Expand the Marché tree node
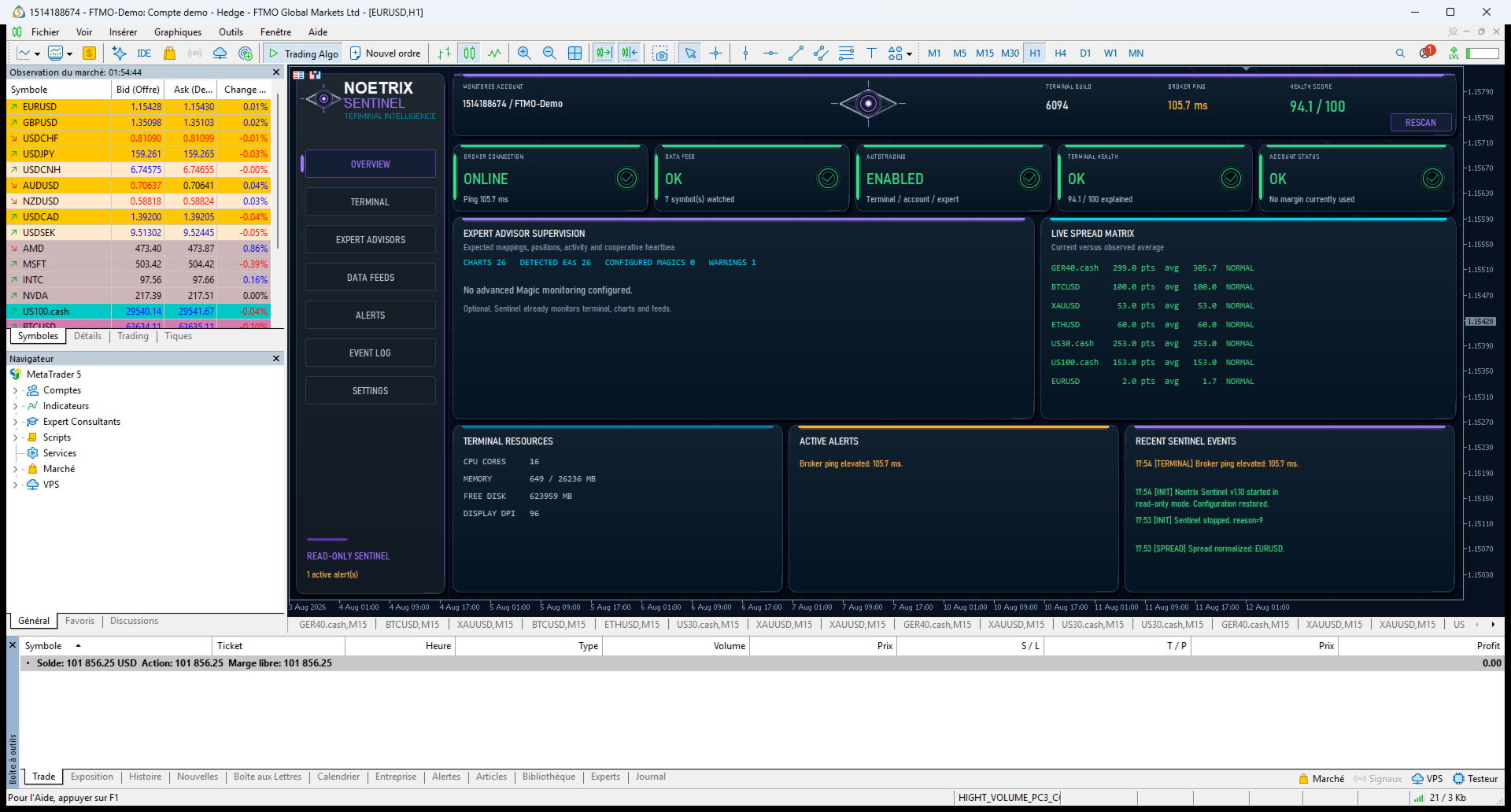The width and height of the screenshot is (1511, 812). point(15,469)
